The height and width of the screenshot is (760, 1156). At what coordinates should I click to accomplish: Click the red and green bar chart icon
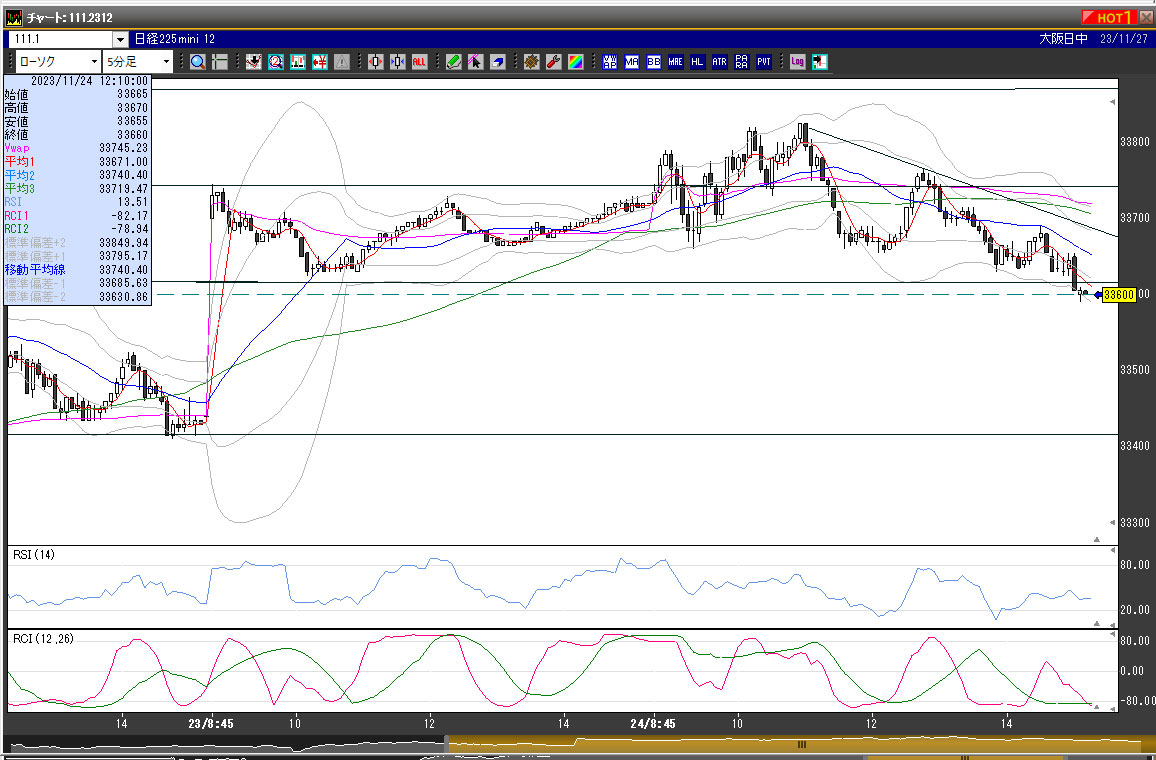click(298, 62)
